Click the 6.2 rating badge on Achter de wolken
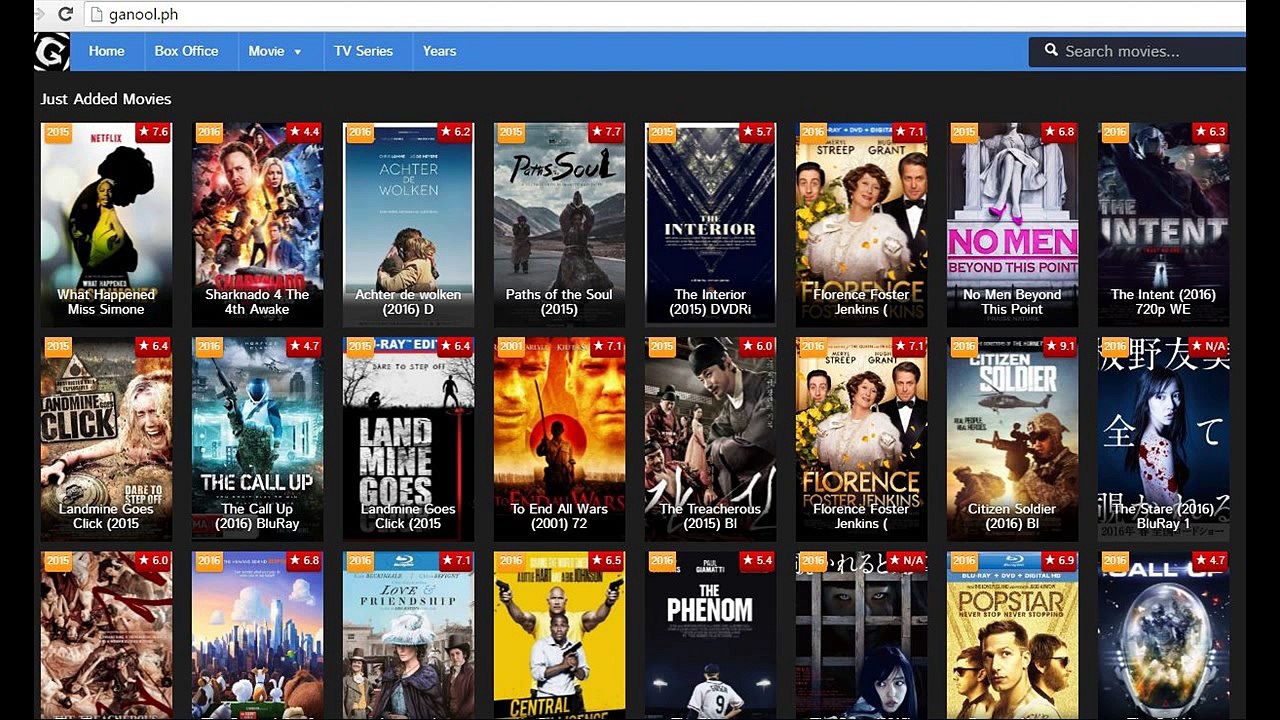This screenshot has height=720, width=1280. pos(455,132)
